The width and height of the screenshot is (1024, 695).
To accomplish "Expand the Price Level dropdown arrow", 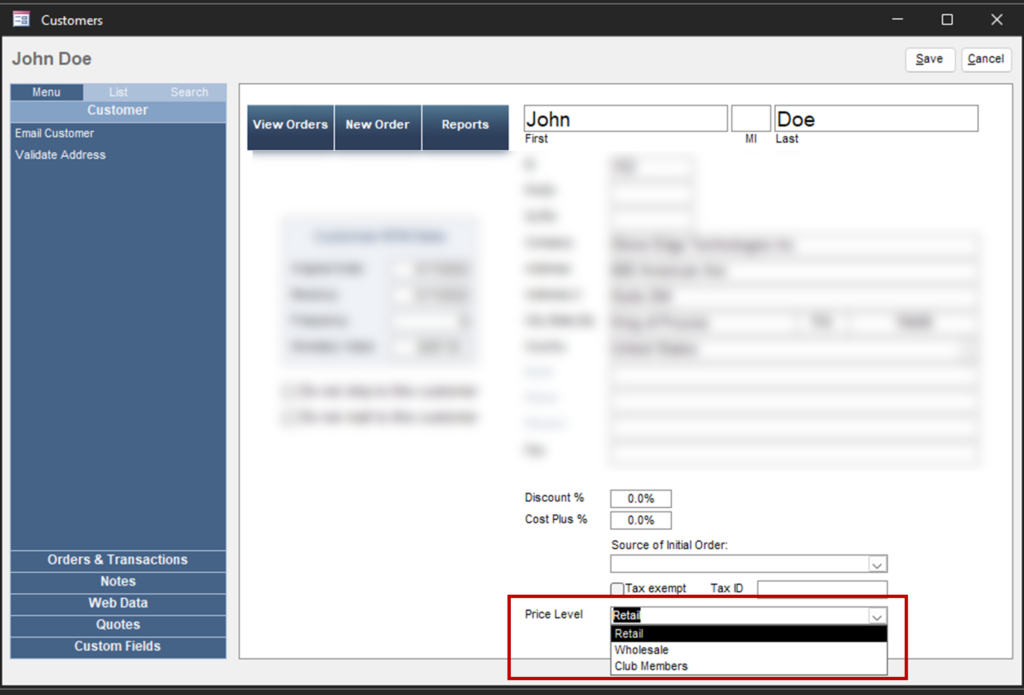I will pos(877,616).
